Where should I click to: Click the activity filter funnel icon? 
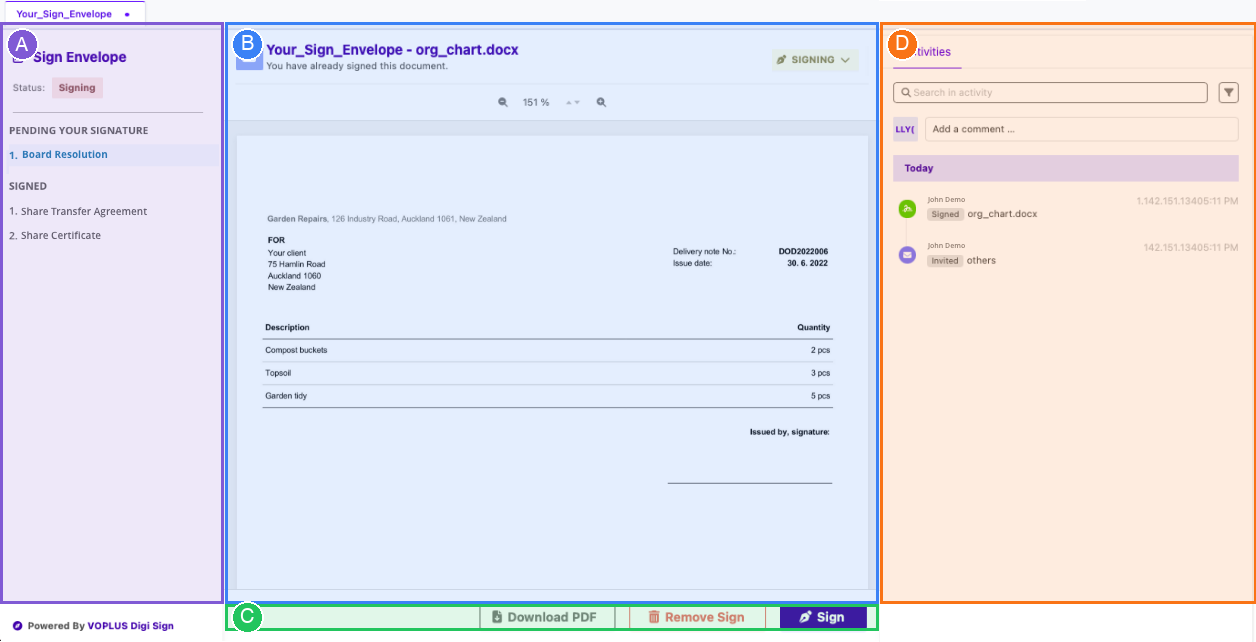pyautogui.click(x=1229, y=92)
